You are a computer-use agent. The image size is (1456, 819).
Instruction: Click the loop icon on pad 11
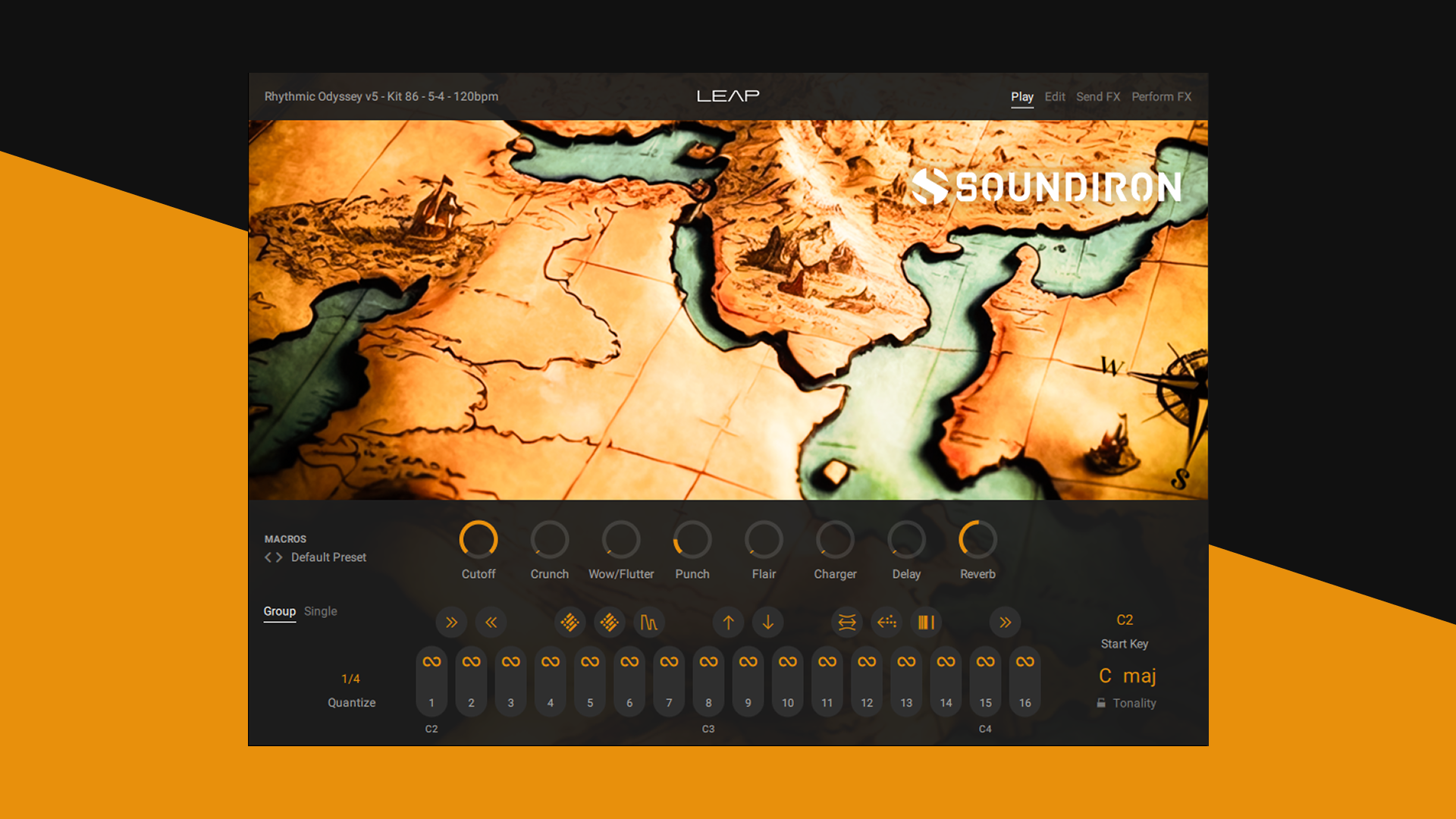[x=827, y=661]
